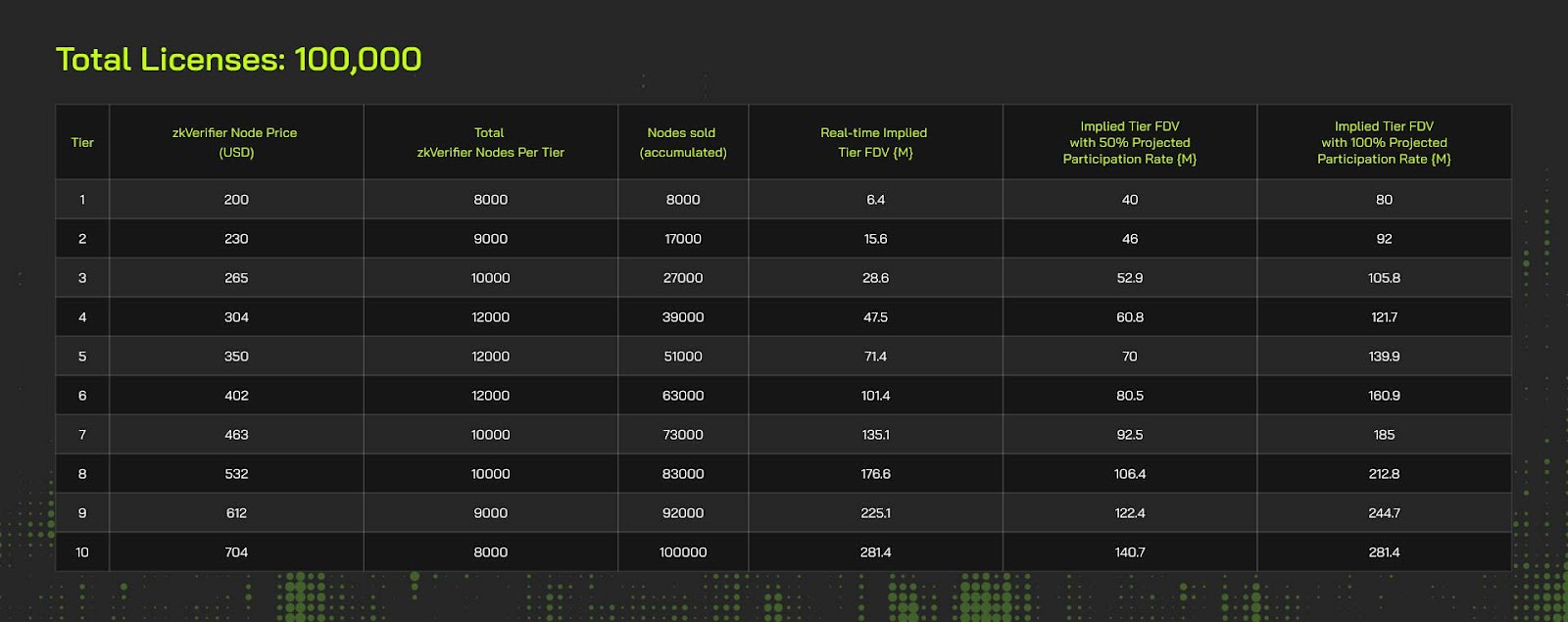Click accumulated nodes sold '27000'
The image size is (1568, 622).
coord(683,277)
